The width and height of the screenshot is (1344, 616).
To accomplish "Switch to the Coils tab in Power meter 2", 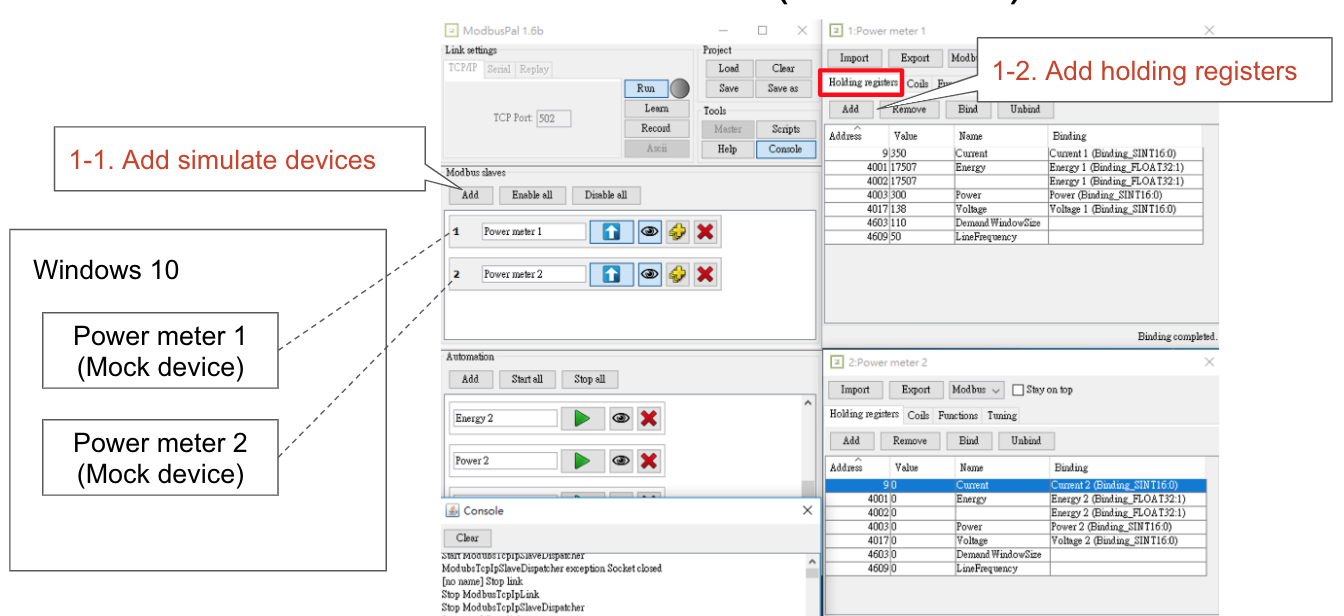I will (x=918, y=415).
